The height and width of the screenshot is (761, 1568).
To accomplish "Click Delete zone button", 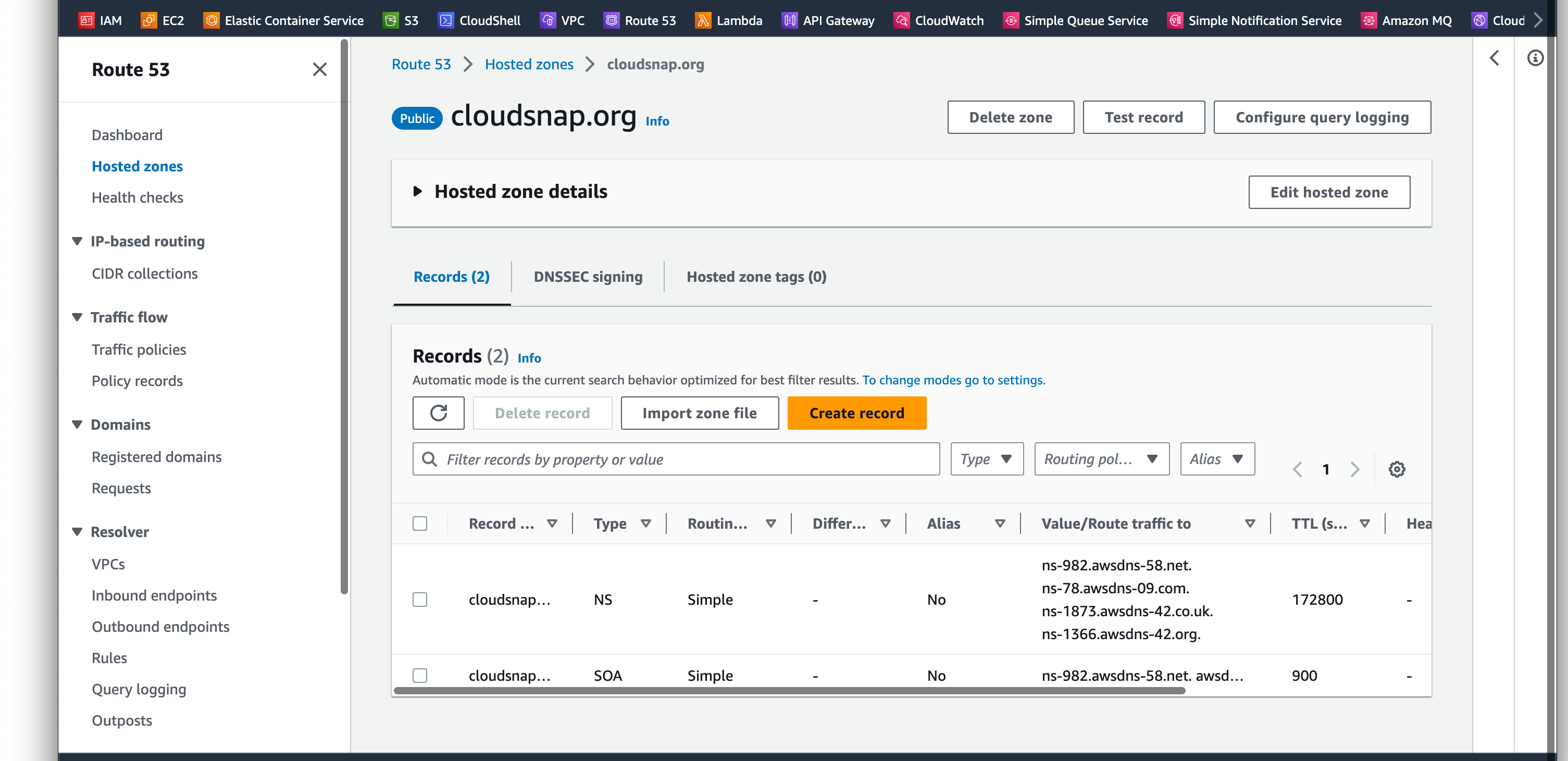I will point(1011,117).
